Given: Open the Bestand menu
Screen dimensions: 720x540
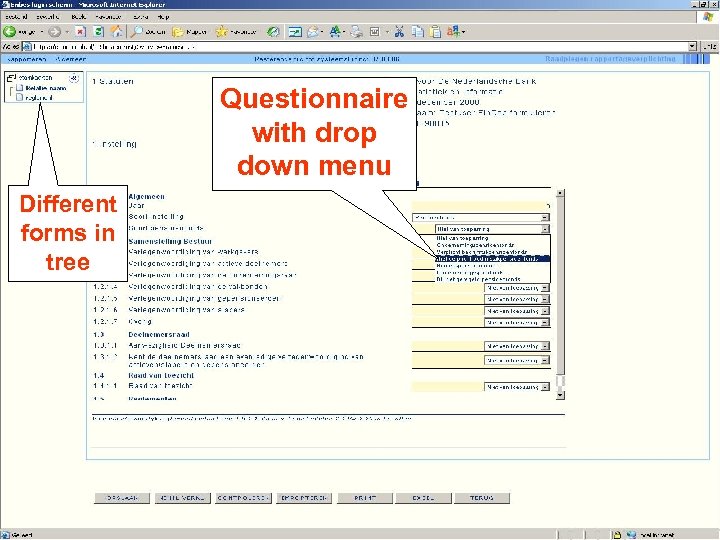Looking at the screenshot, I should tap(16, 17).
